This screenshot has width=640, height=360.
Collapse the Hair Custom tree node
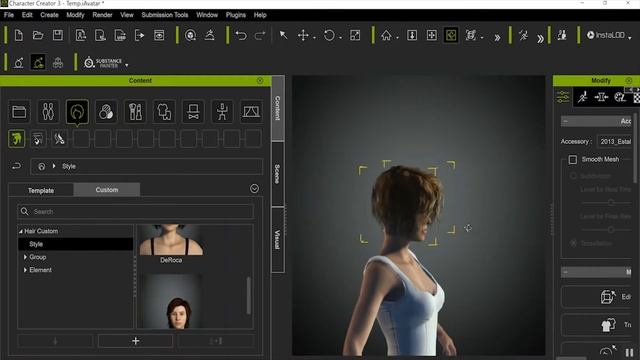pyautogui.click(x=20, y=231)
